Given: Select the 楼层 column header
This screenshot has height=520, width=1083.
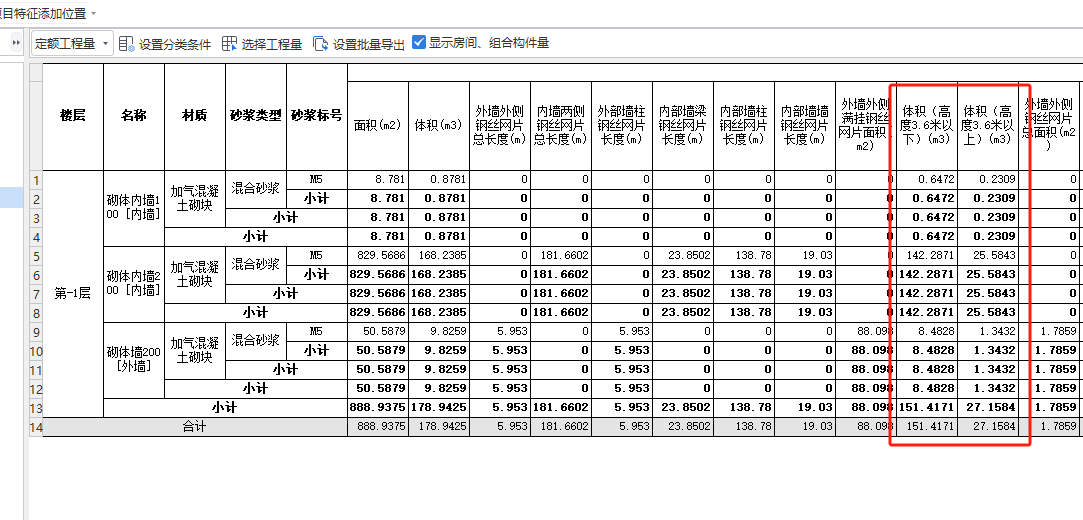Looking at the screenshot, I should [x=73, y=117].
